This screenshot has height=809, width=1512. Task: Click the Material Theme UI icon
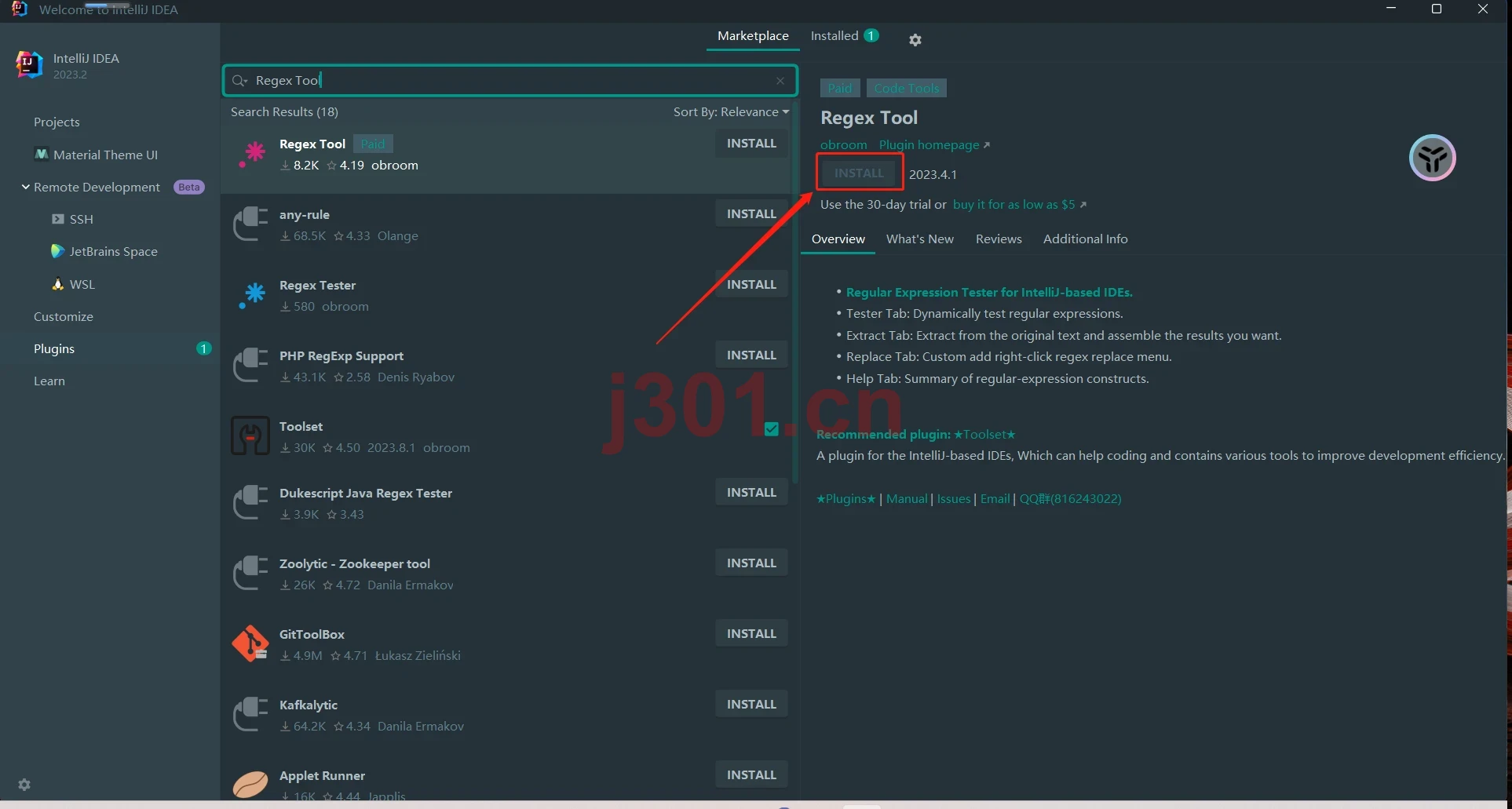tap(42, 155)
